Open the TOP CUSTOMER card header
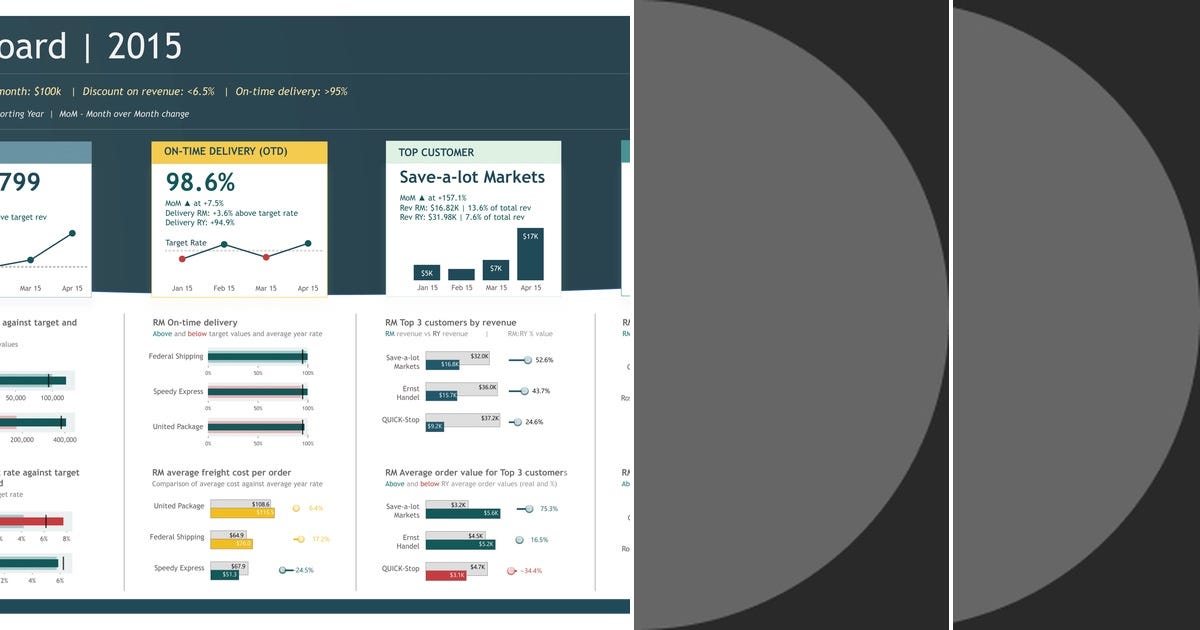 pyautogui.click(x=436, y=152)
